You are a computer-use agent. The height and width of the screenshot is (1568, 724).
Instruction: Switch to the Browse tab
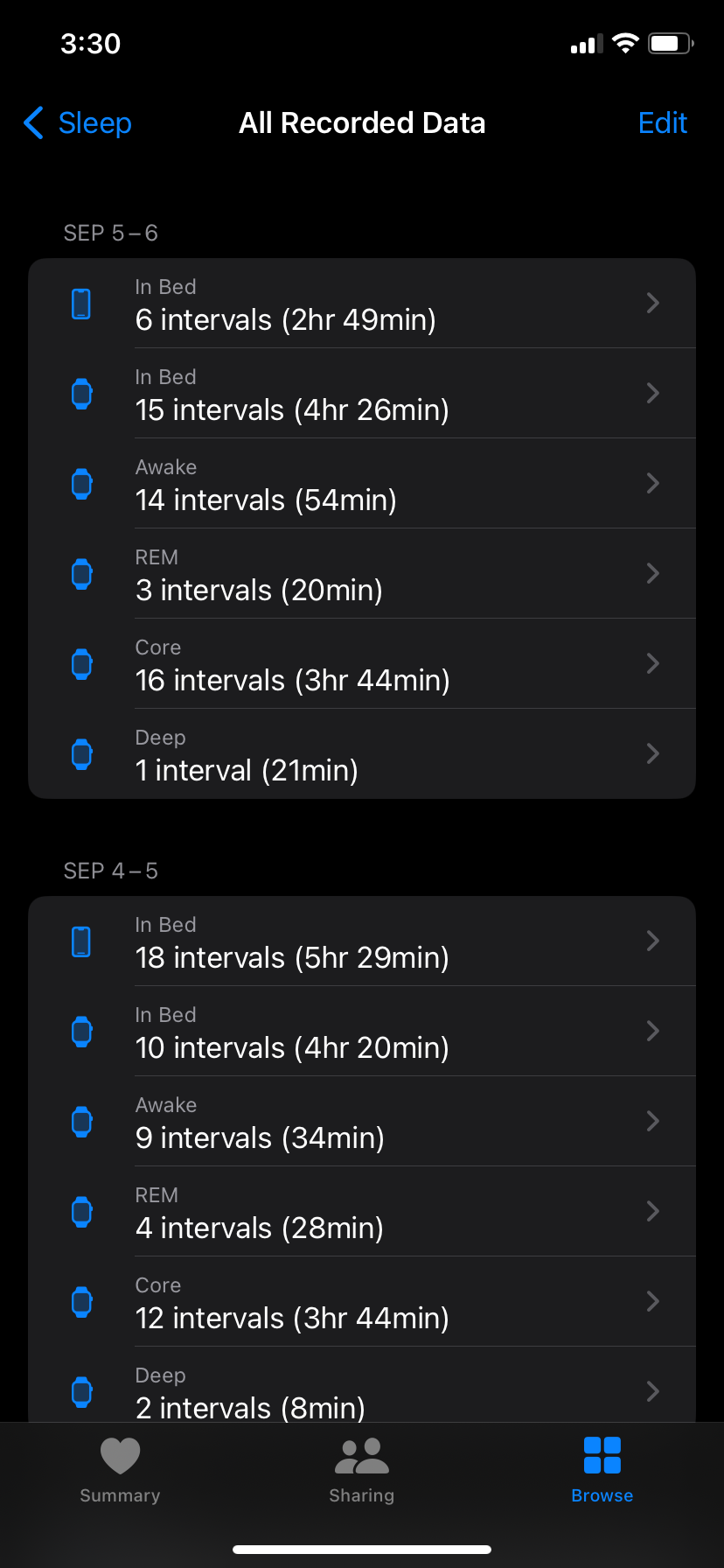click(x=602, y=1471)
